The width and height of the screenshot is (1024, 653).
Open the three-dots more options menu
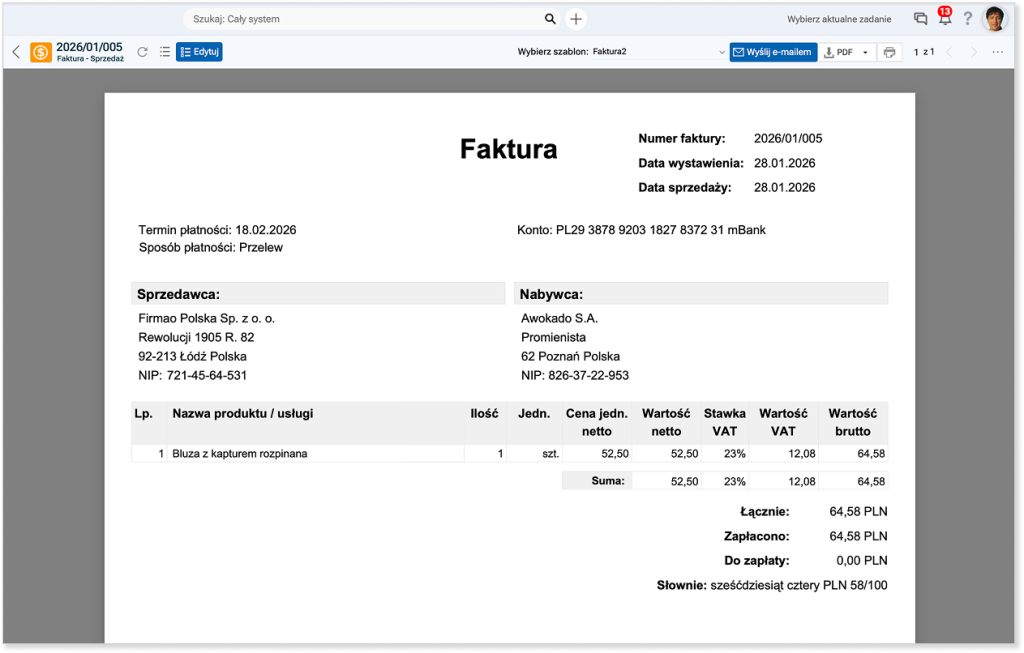[x=998, y=52]
